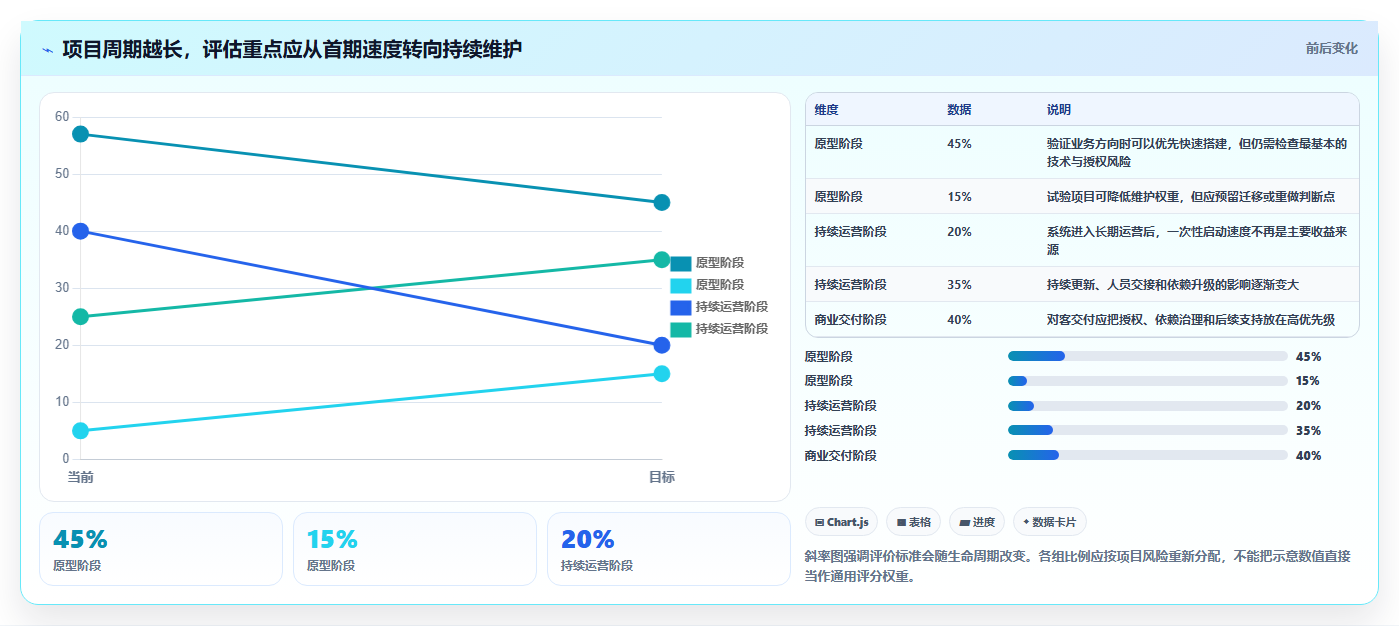
Task: Click the footnote text starting 斜率图强调
Action: point(1078,566)
